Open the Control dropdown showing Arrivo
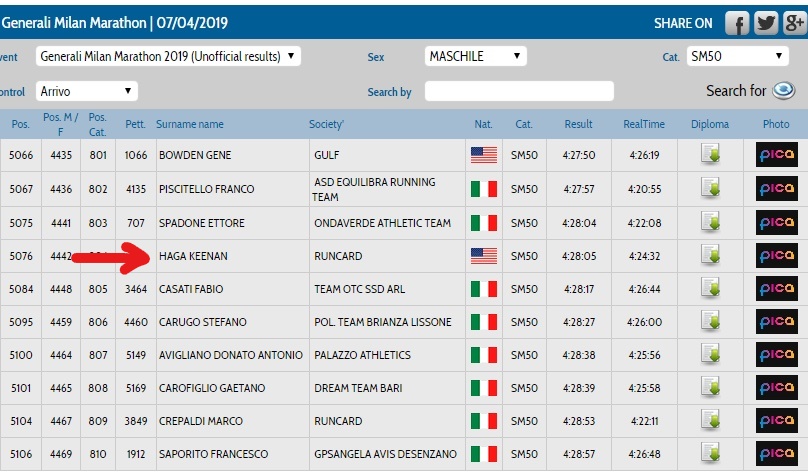This screenshot has width=808, height=474. (x=87, y=91)
